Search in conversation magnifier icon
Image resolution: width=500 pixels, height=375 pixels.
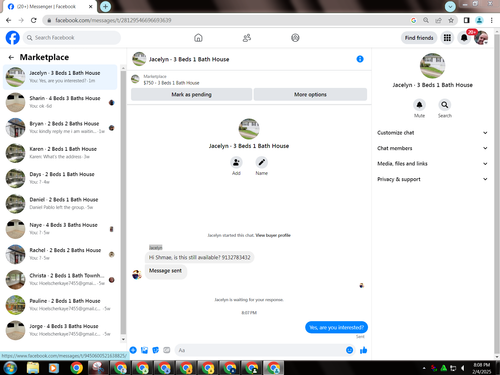[x=445, y=105]
